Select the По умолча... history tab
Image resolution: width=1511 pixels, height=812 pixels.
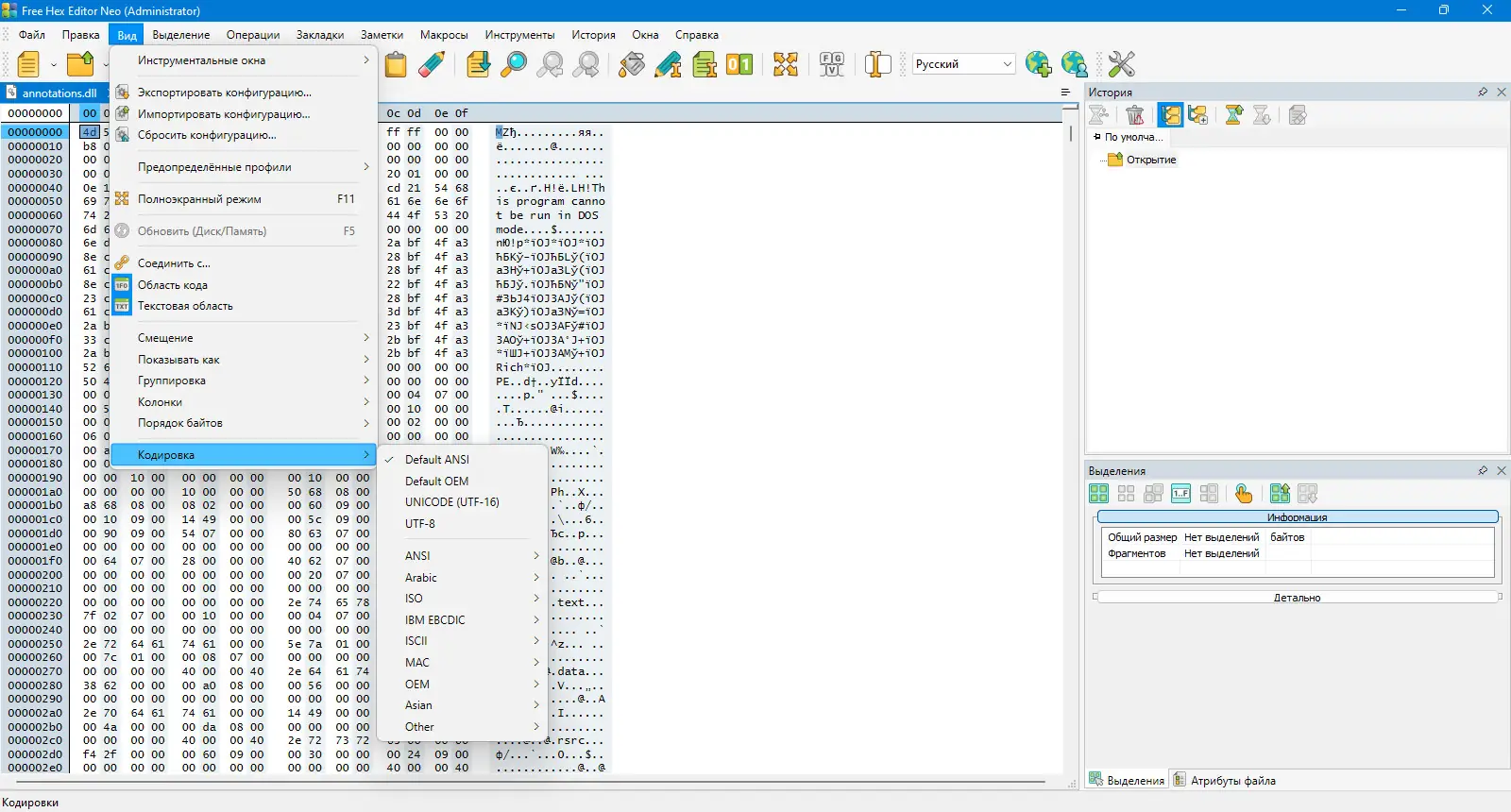(1128, 137)
